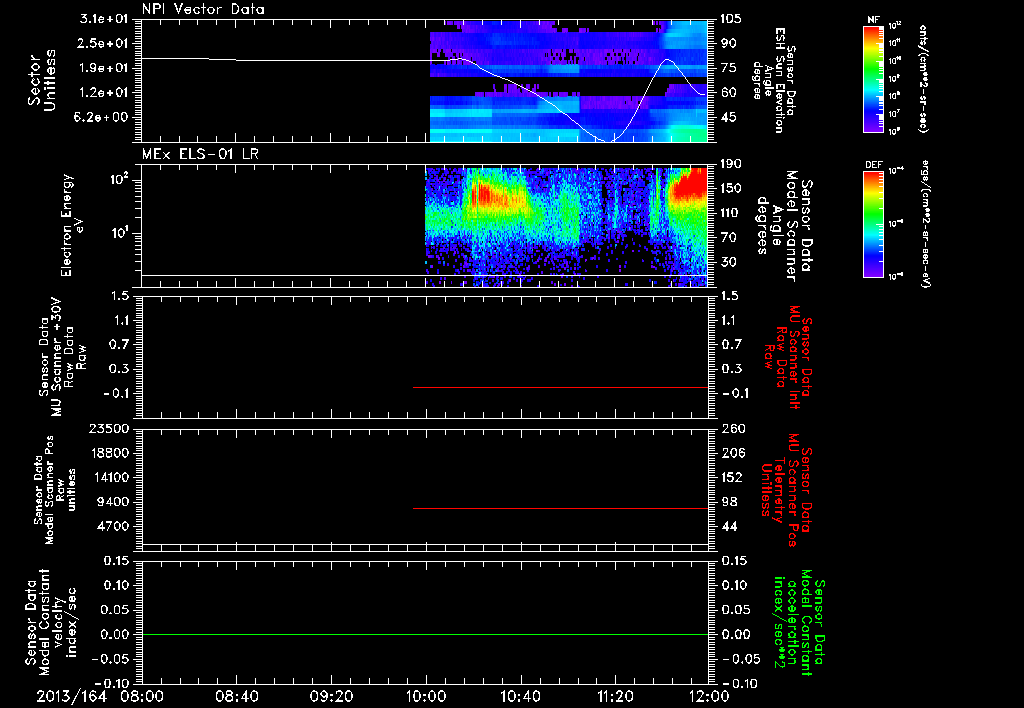The height and width of the screenshot is (708, 1024).
Task: Click the 'Model Scanner Pos Raw unitless' label
Action: click(54, 489)
